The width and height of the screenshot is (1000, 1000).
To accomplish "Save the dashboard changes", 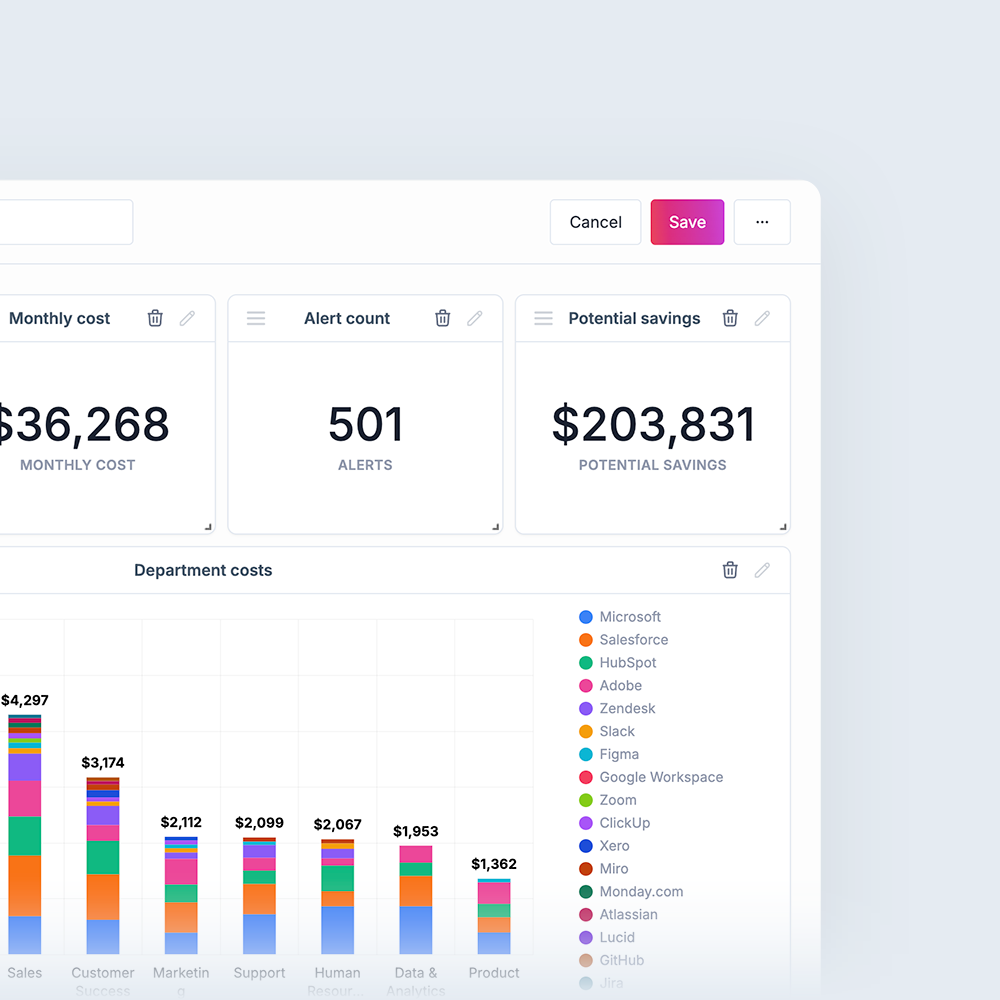I will [687, 222].
